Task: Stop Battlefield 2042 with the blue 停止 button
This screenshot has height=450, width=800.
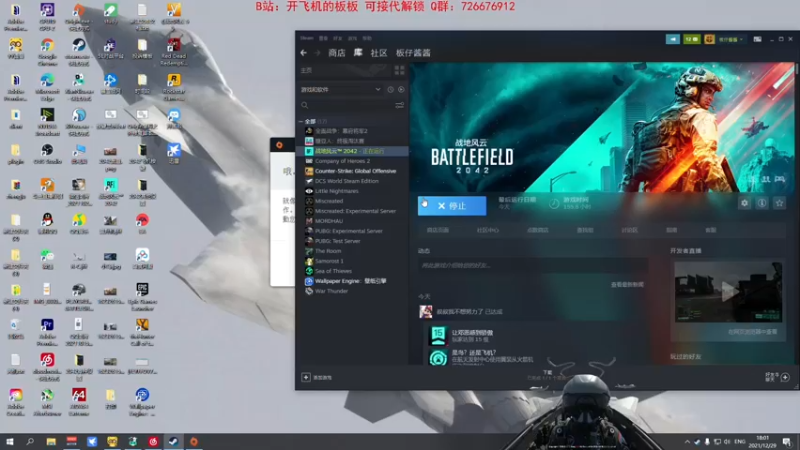Action: pyautogui.click(x=452, y=206)
